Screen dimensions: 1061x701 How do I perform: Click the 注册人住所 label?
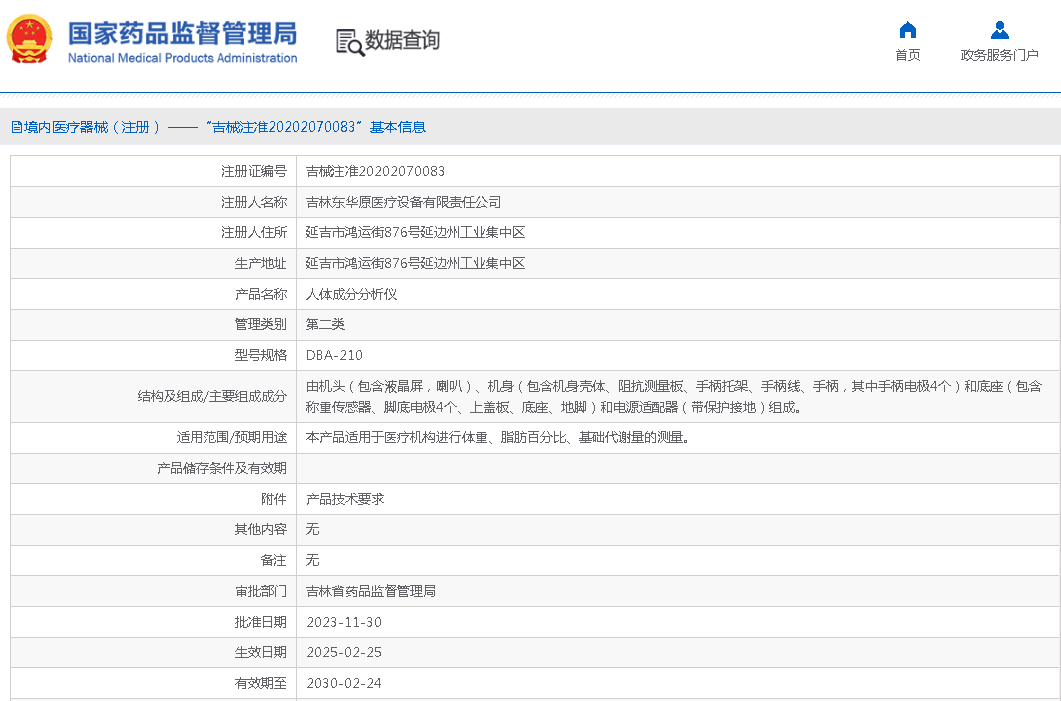(x=254, y=232)
